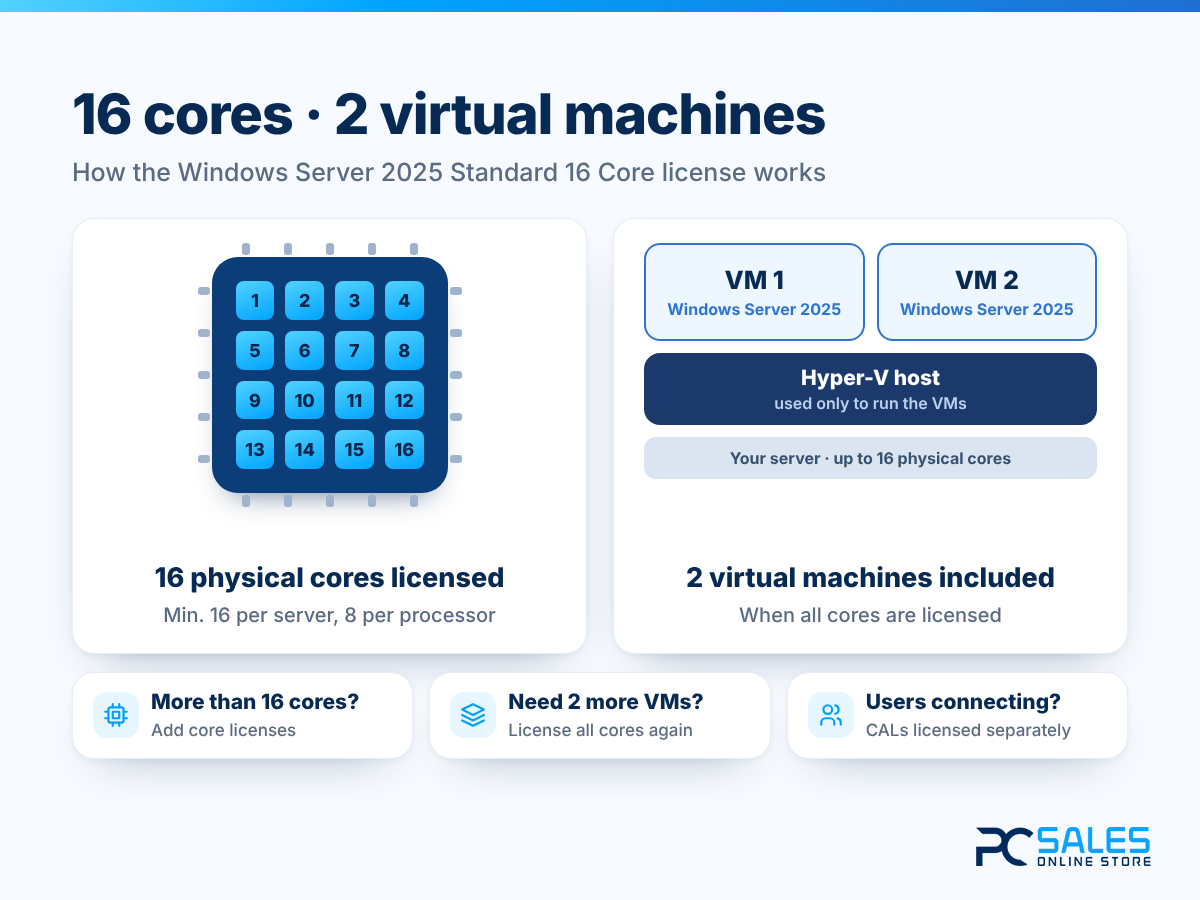Click the 'Need 2 more VMs?' title
Screen dimensions: 1200x900
pyautogui.click(x=606, y=702)
